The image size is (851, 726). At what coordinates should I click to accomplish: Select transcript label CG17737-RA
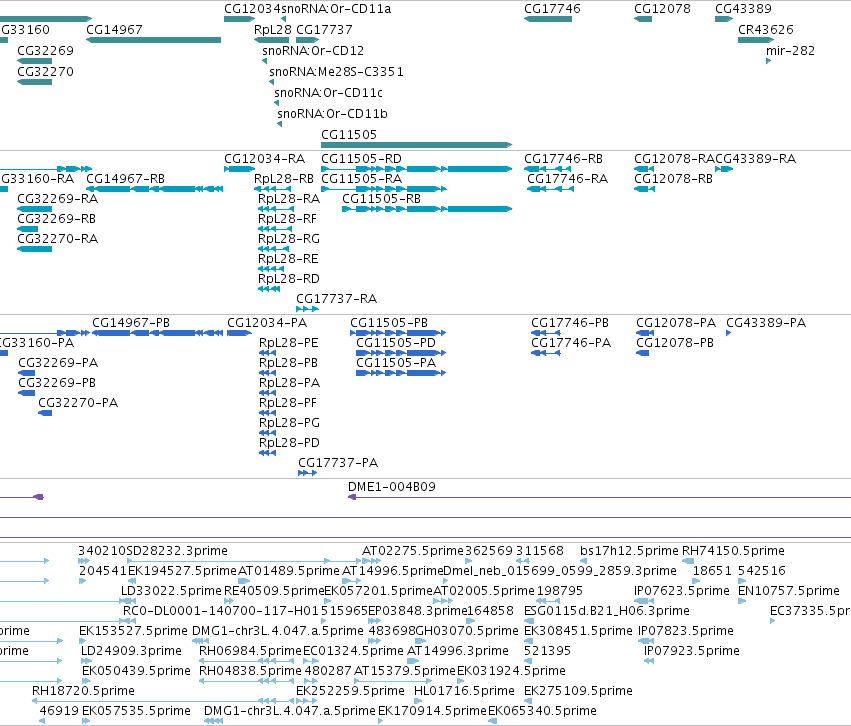click(336, 299)
